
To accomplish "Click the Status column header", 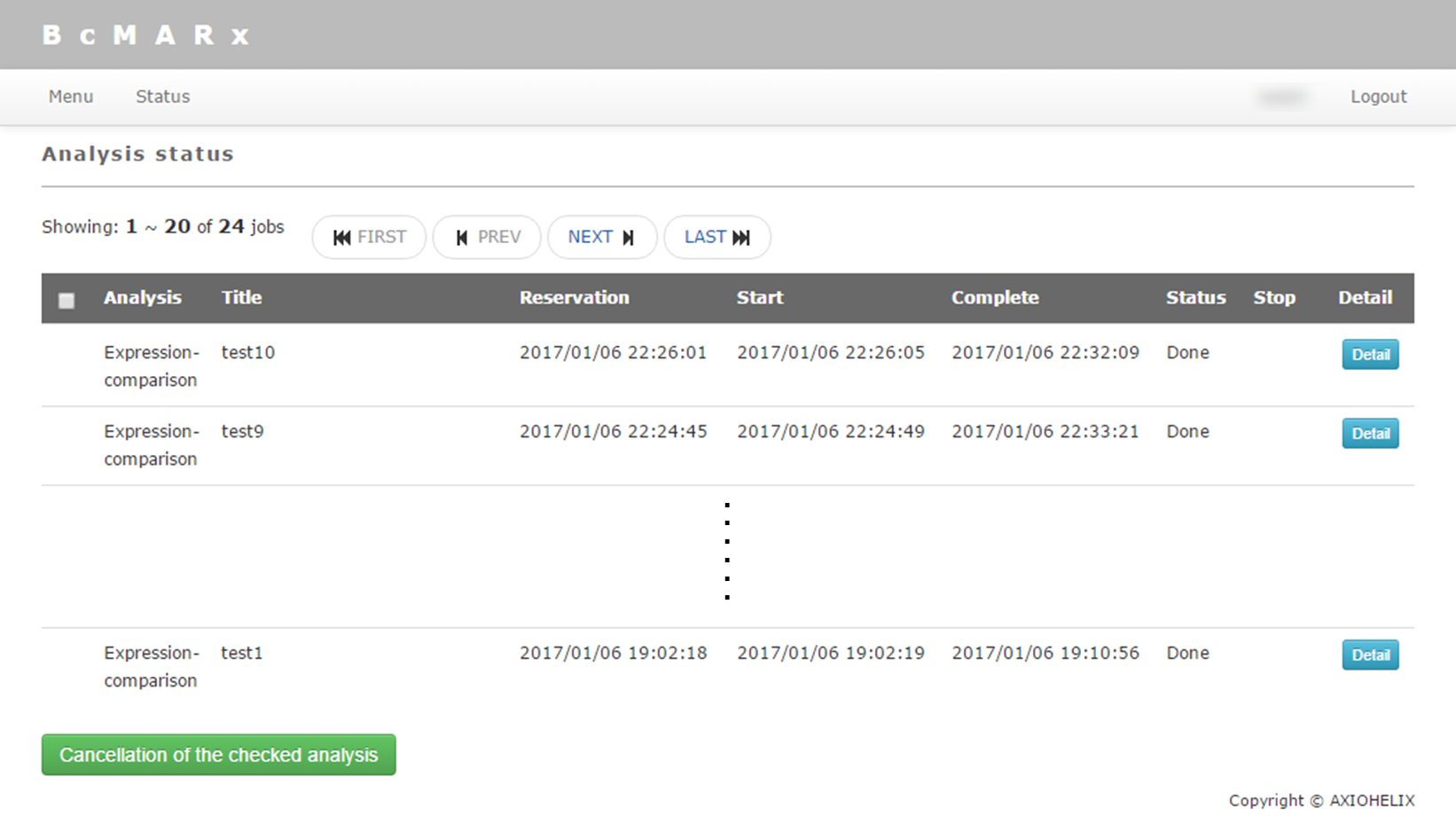I will pyautogui.click(x=1195, y=298).
